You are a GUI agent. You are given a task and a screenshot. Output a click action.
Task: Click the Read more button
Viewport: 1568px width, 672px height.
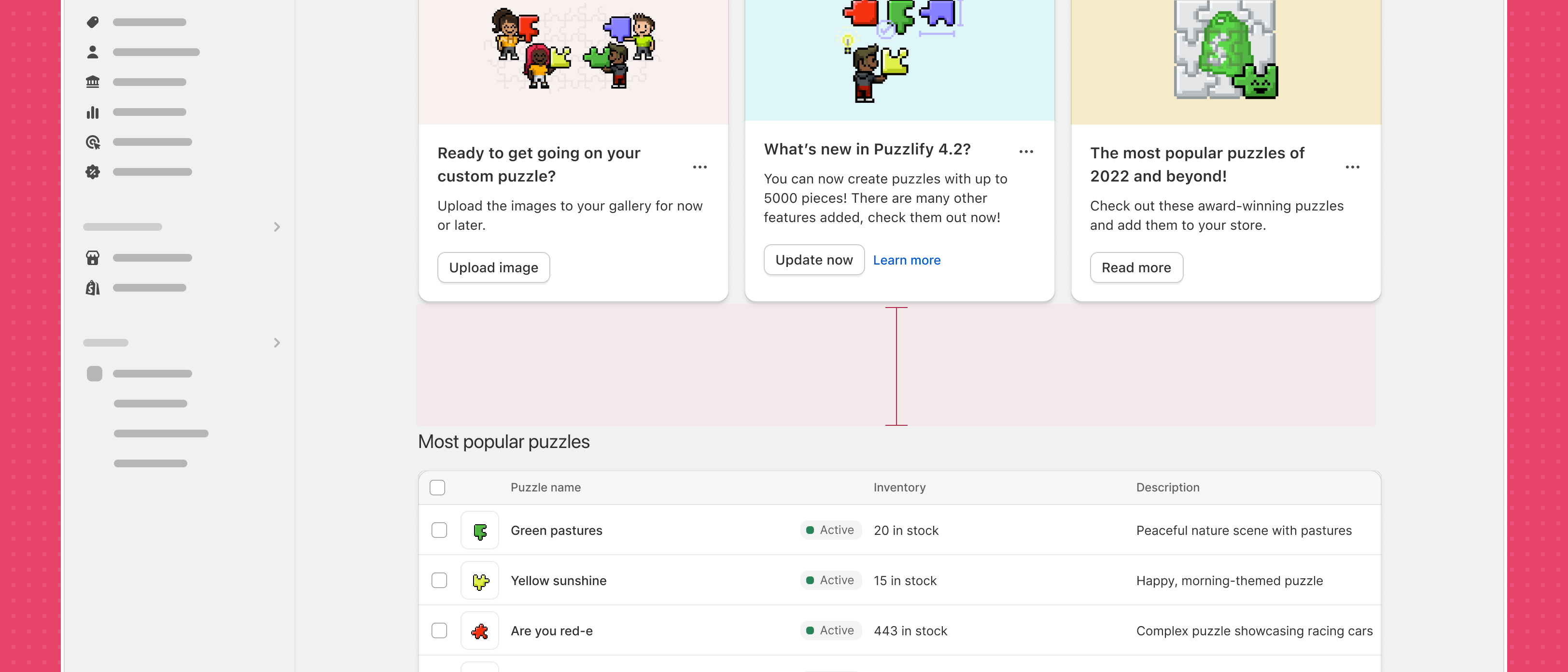point(1136,267)
